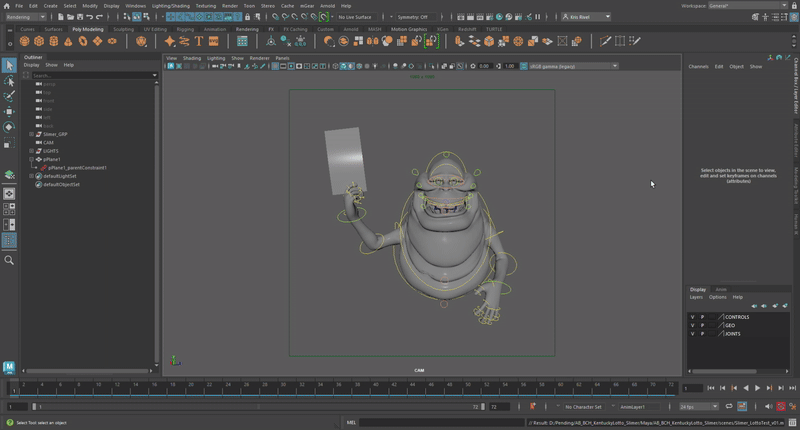Create a poly cone from shelf
This screenshot has height=430, width=800.
coord(68,41)
